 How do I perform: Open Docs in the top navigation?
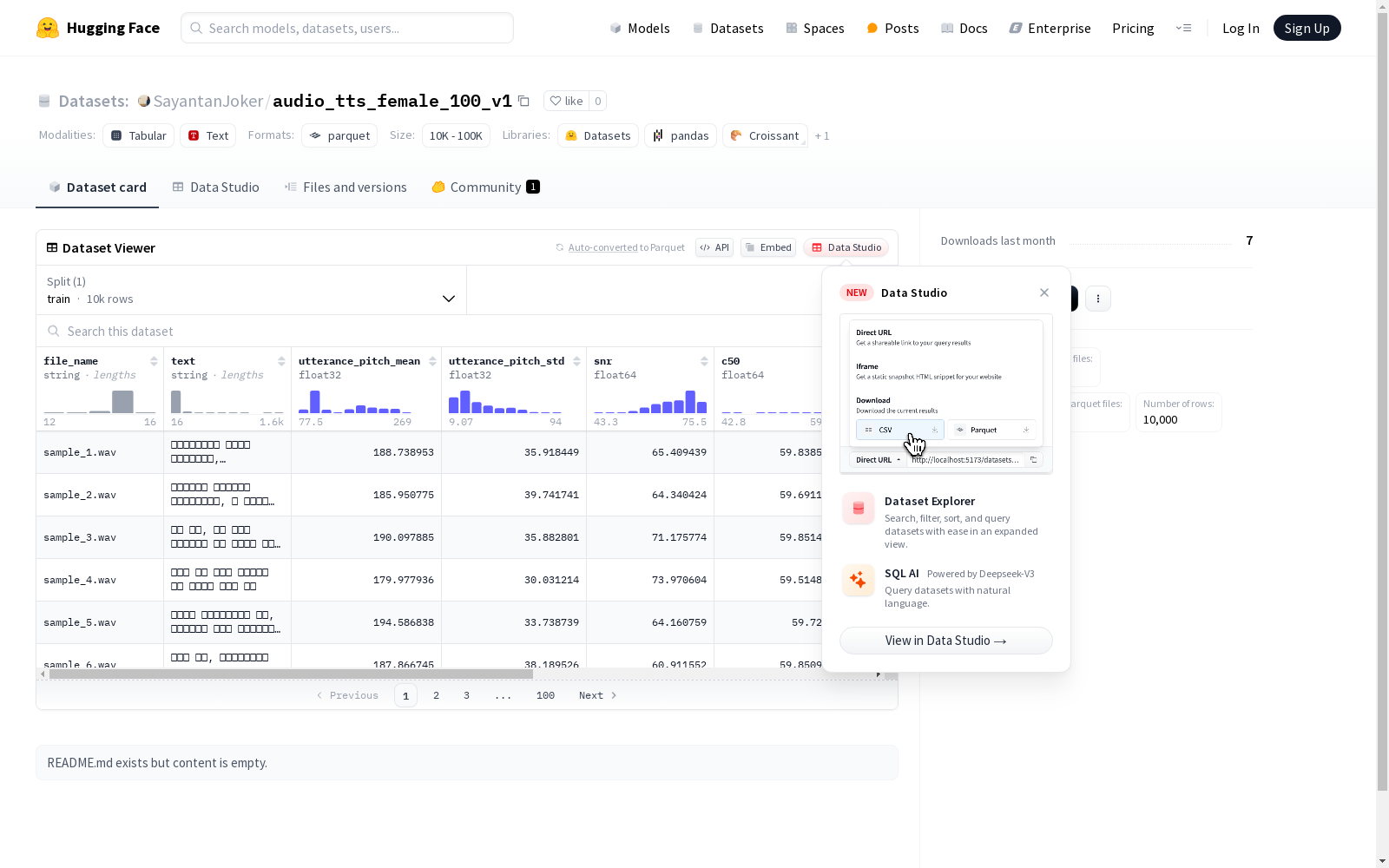[x=964, y=28]
